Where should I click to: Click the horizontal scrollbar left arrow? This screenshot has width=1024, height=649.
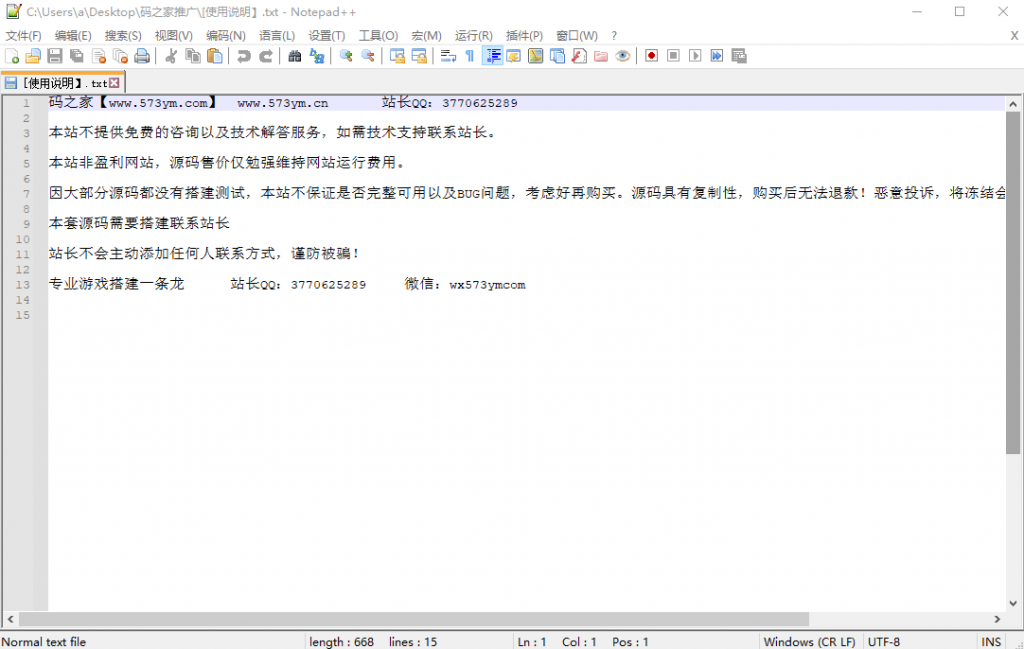[x=10, y=619]
